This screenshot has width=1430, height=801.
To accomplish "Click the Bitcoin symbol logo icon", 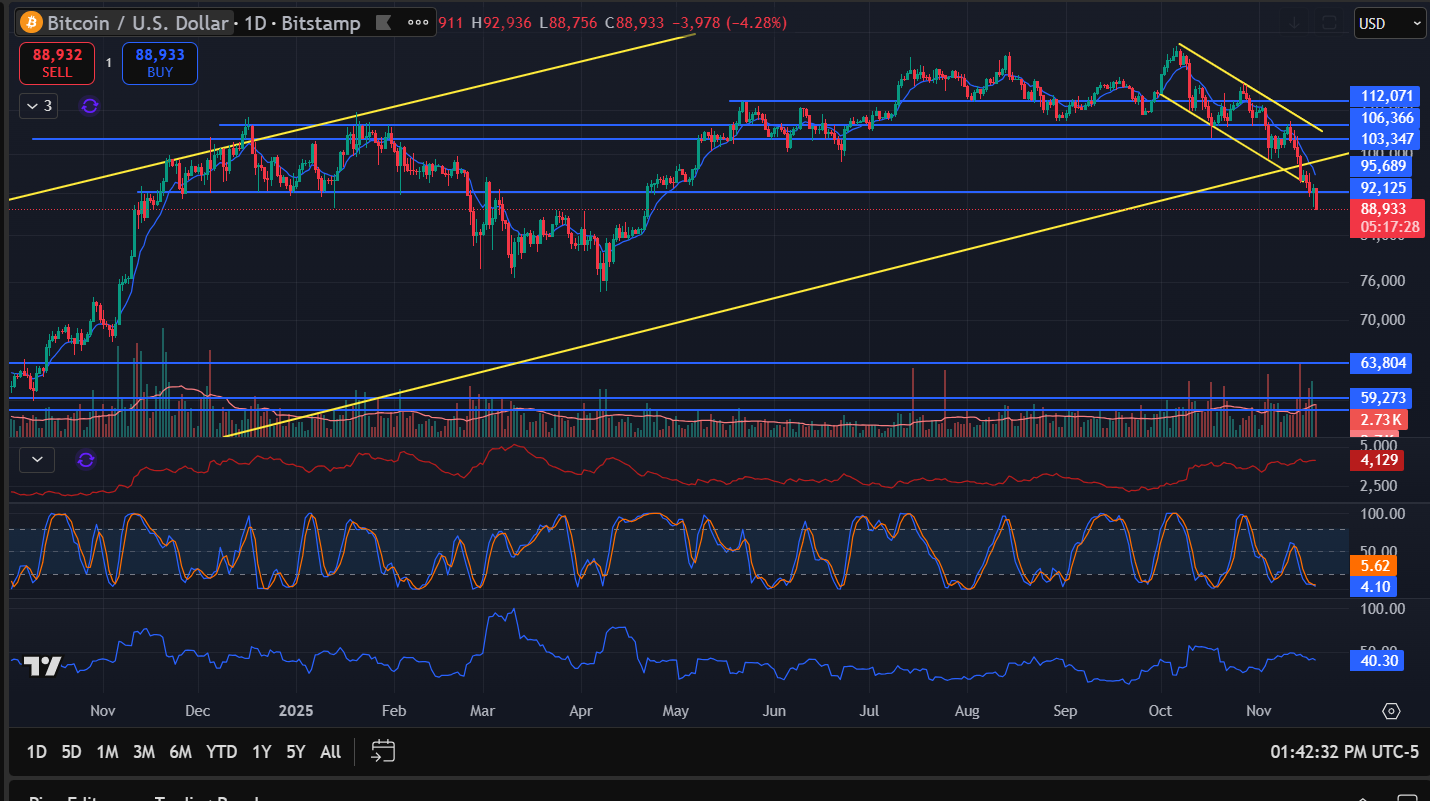I will click(x=31, y=23).
